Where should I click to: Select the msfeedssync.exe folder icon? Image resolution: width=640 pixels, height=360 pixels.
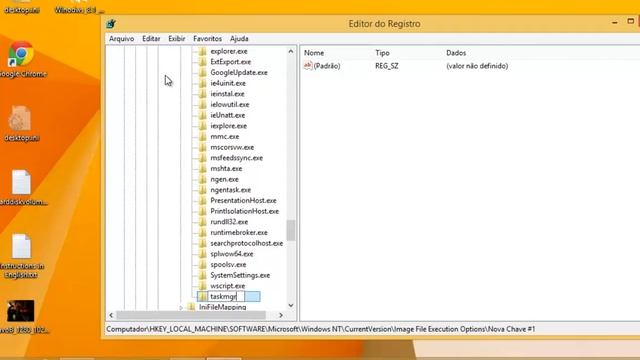point(202,158)
